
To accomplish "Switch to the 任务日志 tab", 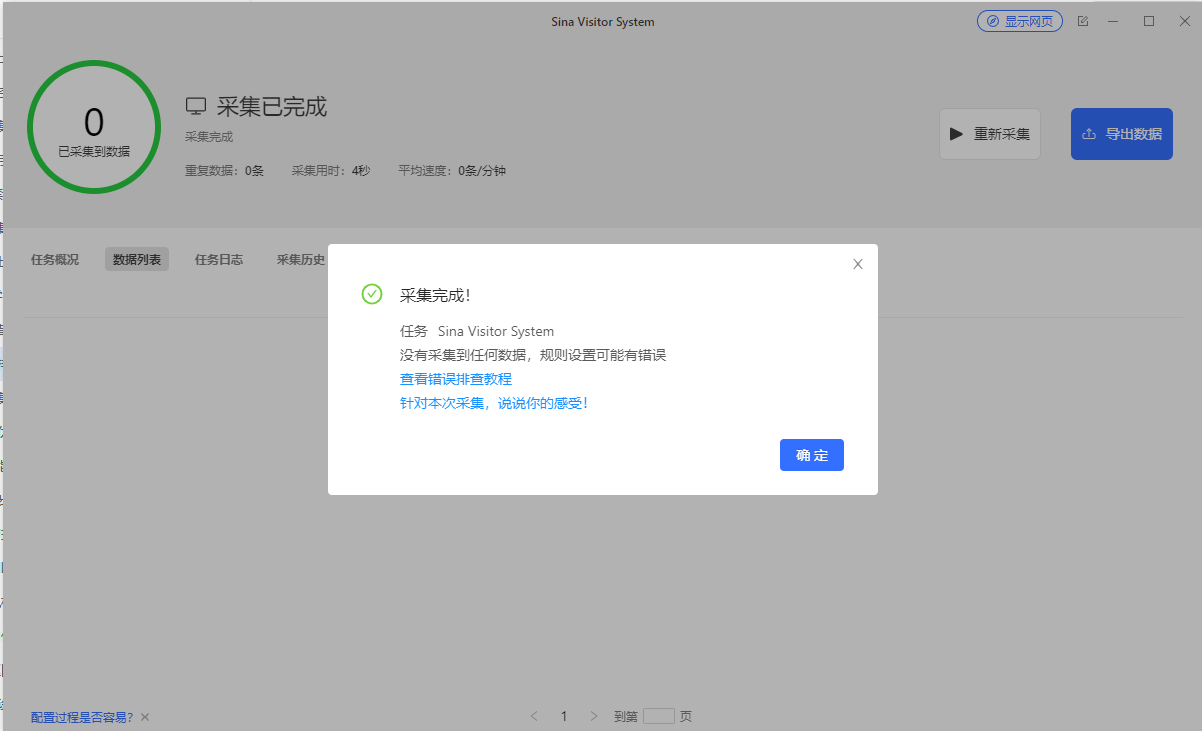I will (x=219, y=259).
